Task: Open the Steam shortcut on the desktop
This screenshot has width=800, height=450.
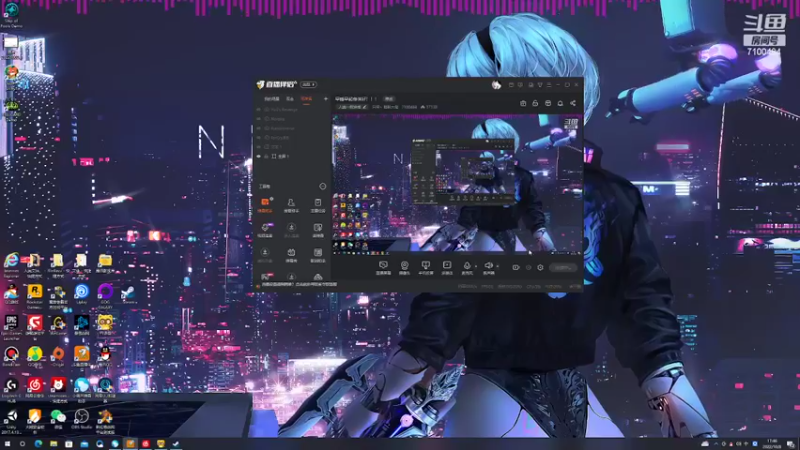Action: (x=128, y=294)
